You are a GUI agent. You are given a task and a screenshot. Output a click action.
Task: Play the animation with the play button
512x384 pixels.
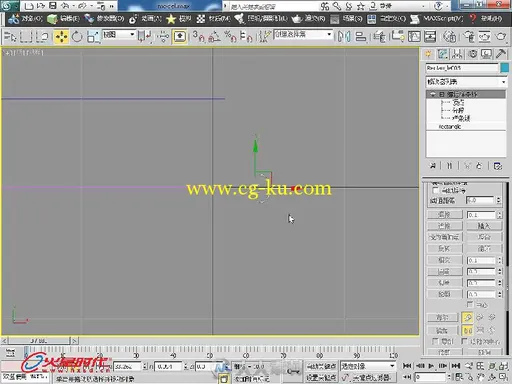point(431,366)
